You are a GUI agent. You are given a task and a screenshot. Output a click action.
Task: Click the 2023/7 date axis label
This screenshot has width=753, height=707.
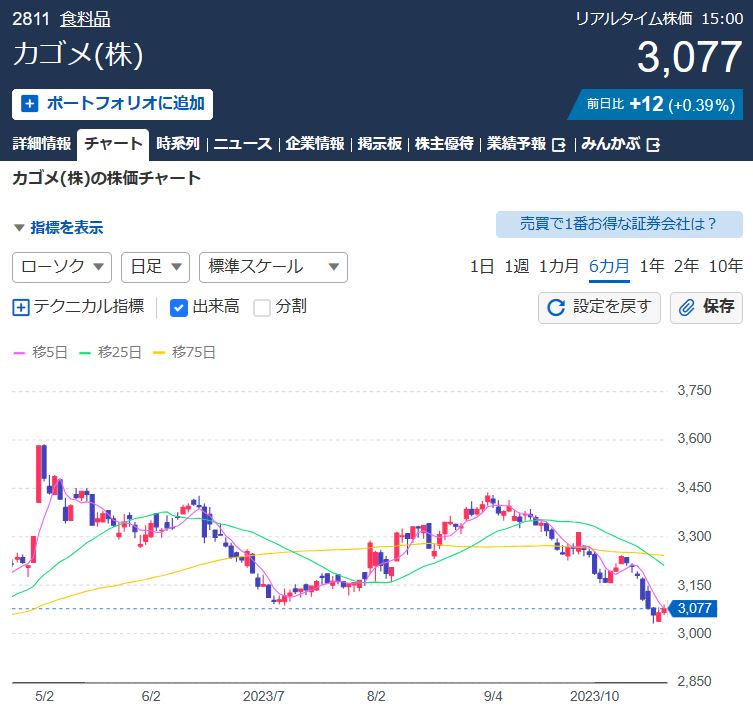point(264,696)
